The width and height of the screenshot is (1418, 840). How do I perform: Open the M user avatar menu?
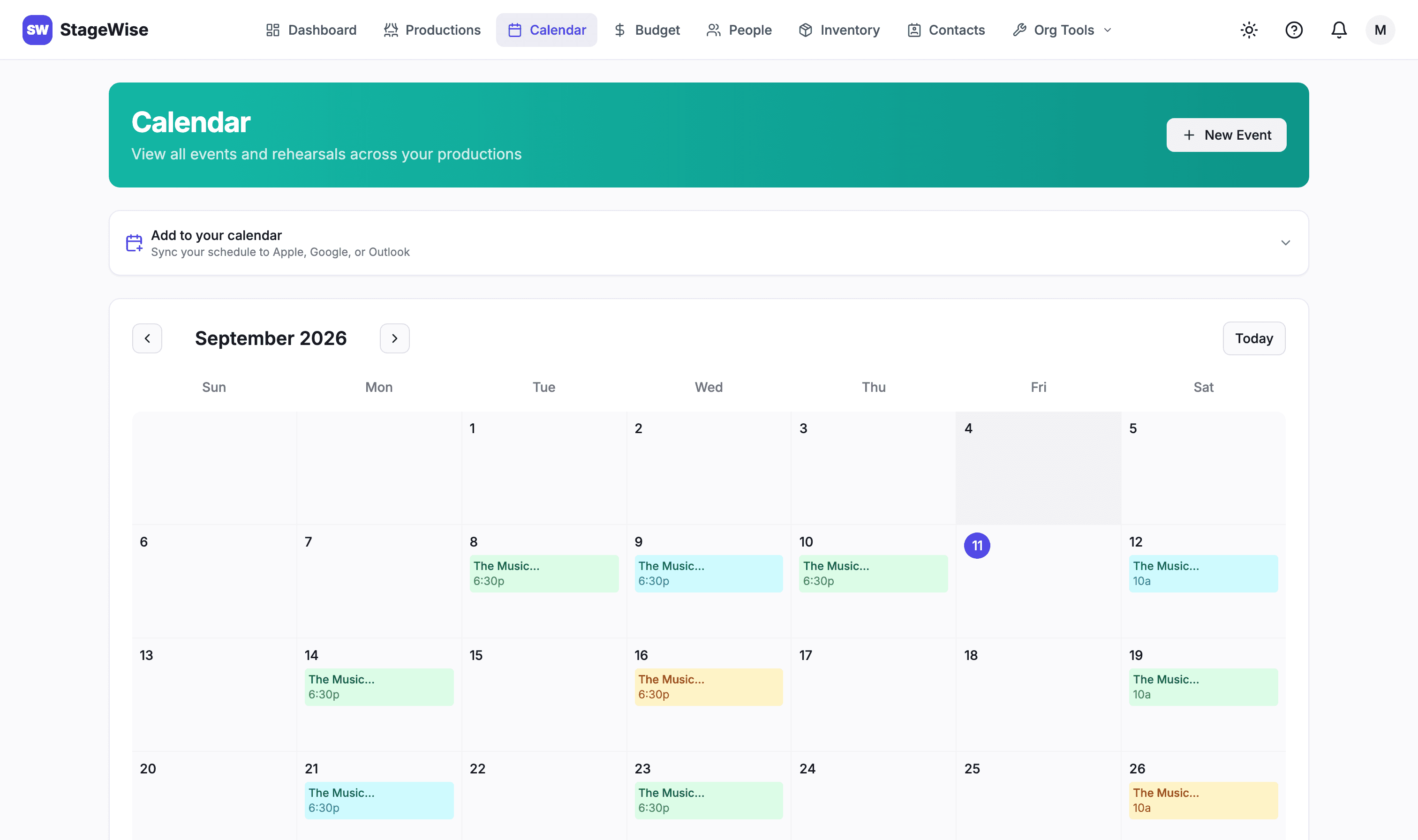point(1380,30)
